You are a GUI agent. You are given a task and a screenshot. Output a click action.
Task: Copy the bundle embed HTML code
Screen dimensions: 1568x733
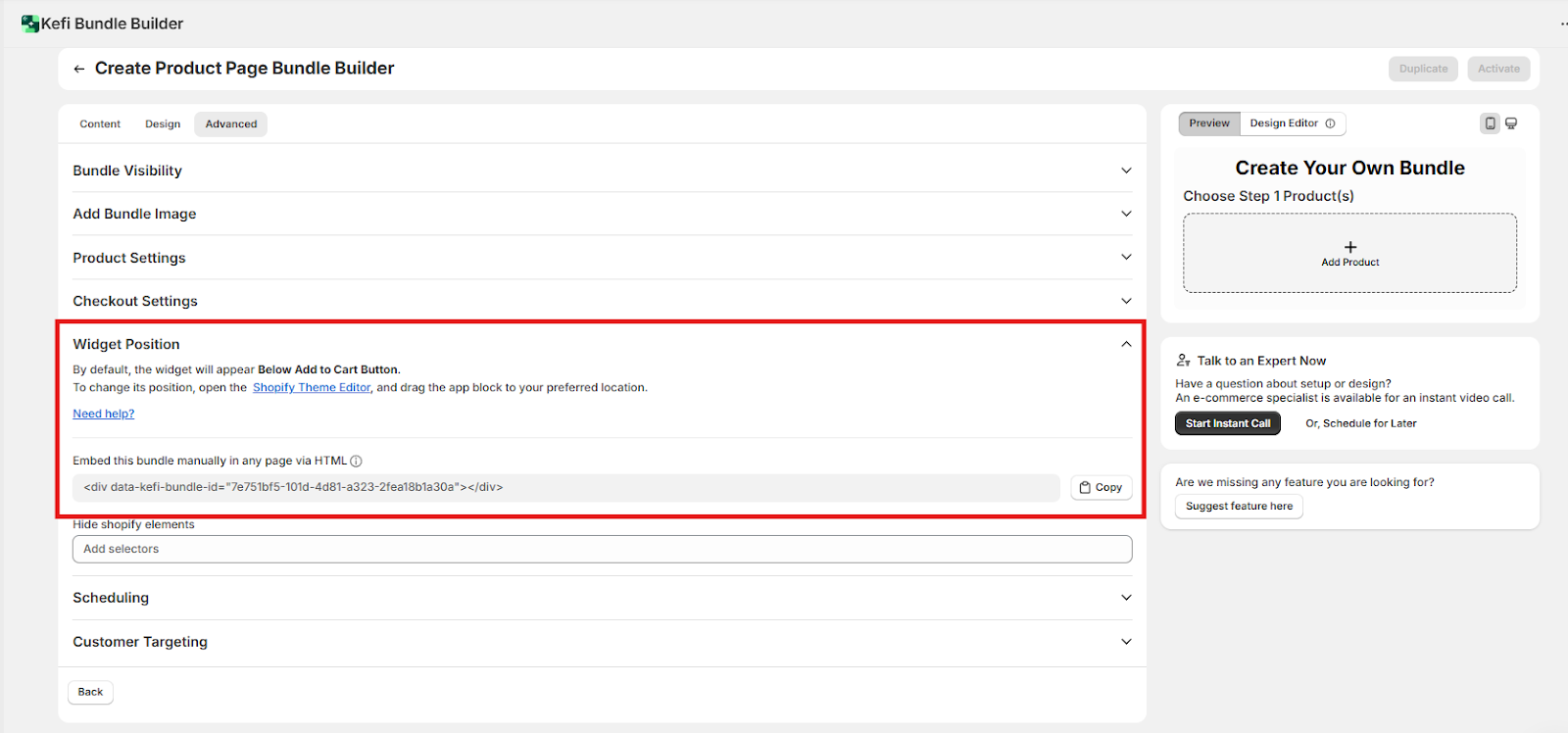pyautogui.click(x=1101, y=488)
